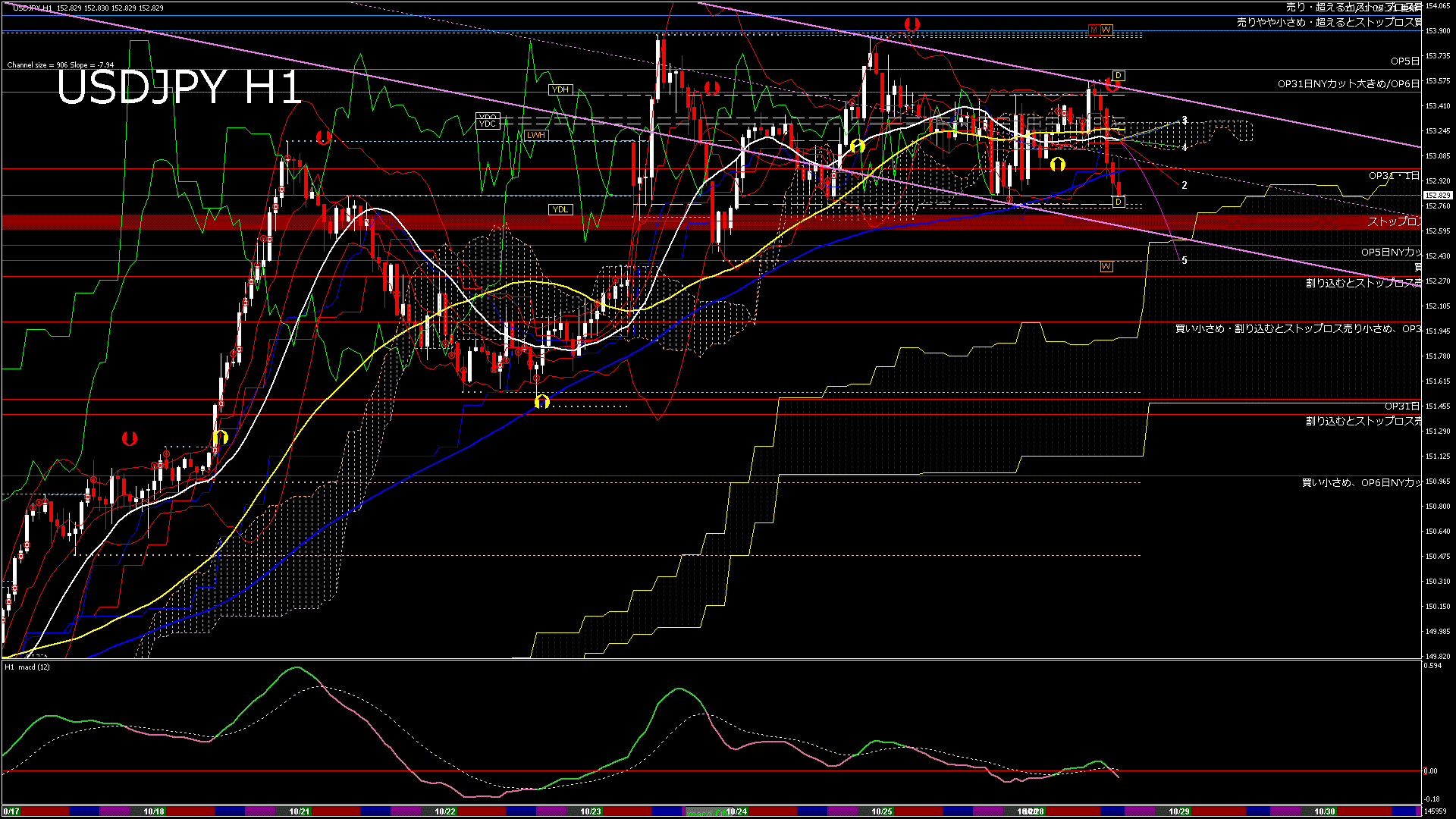Image resolution: width=1456 pixels, height=819 pixels.
Task: Click the OP31日NYカット大きめ/OP6日 level label
Action: pyautogui.click(x=1348, y=84)
